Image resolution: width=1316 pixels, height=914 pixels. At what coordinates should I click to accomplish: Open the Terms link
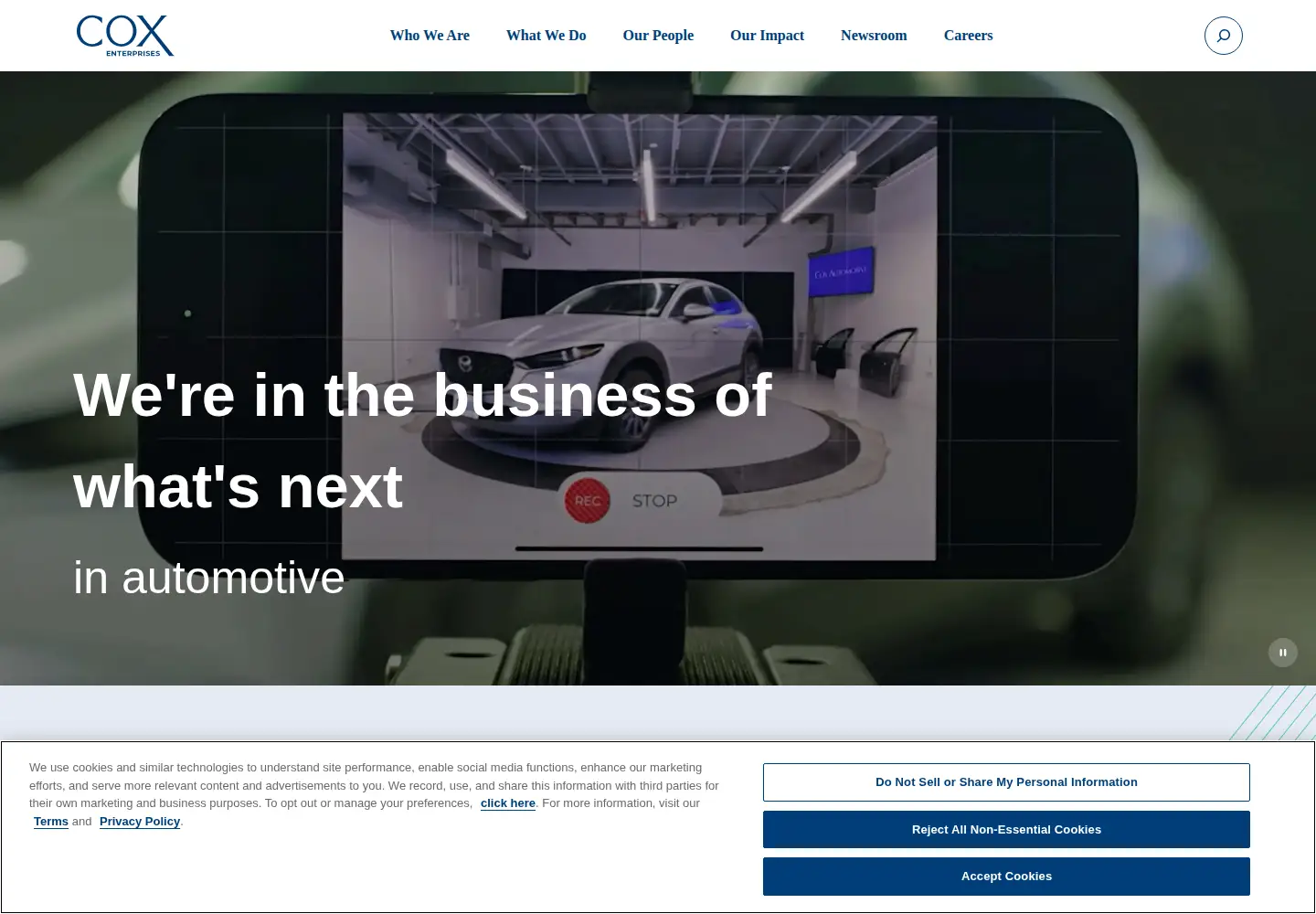pyautogui.click(x=51, y=822)
